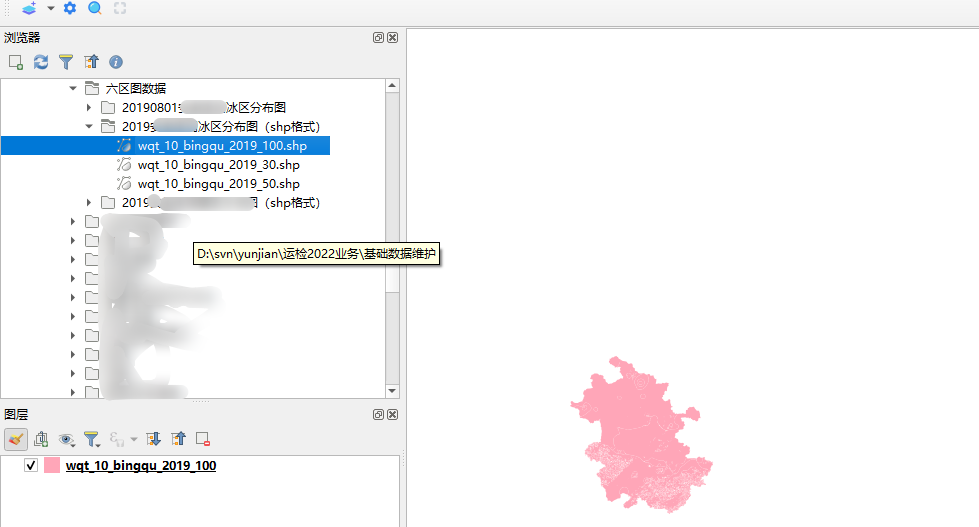
Task: Click the browser panel filter funnel icon
Action: coord(66,62)
